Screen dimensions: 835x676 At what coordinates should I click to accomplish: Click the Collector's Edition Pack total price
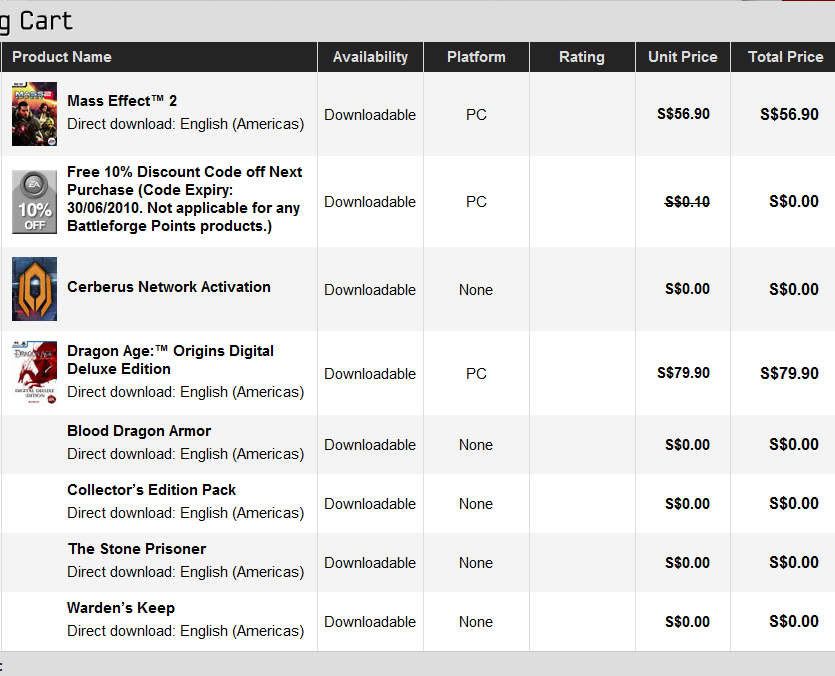[x=794, y=503]
